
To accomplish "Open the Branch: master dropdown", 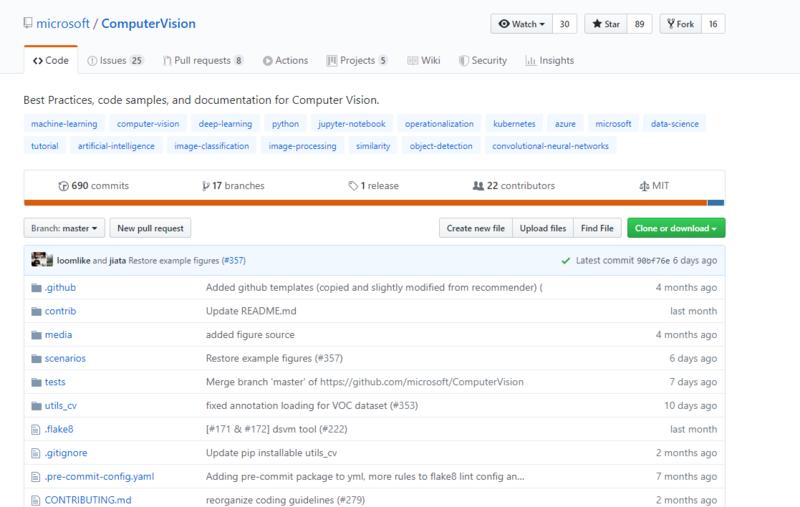I will pyautogui.click(x=64, y=228).
